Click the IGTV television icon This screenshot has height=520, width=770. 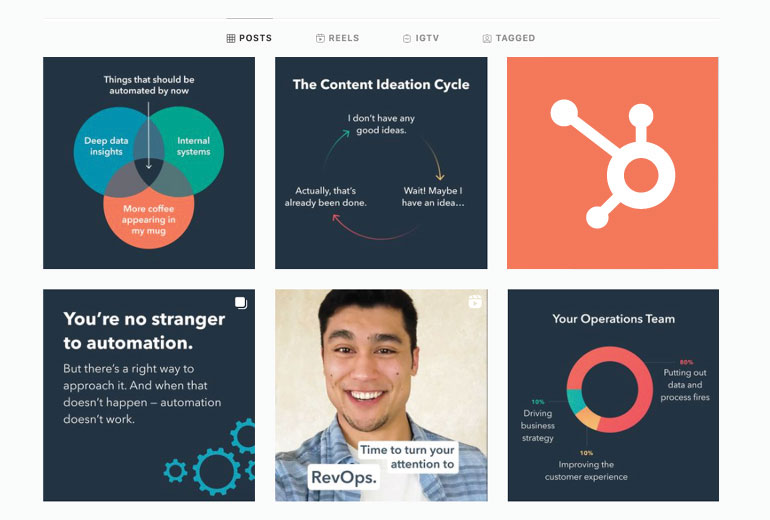tap(407, 38)
